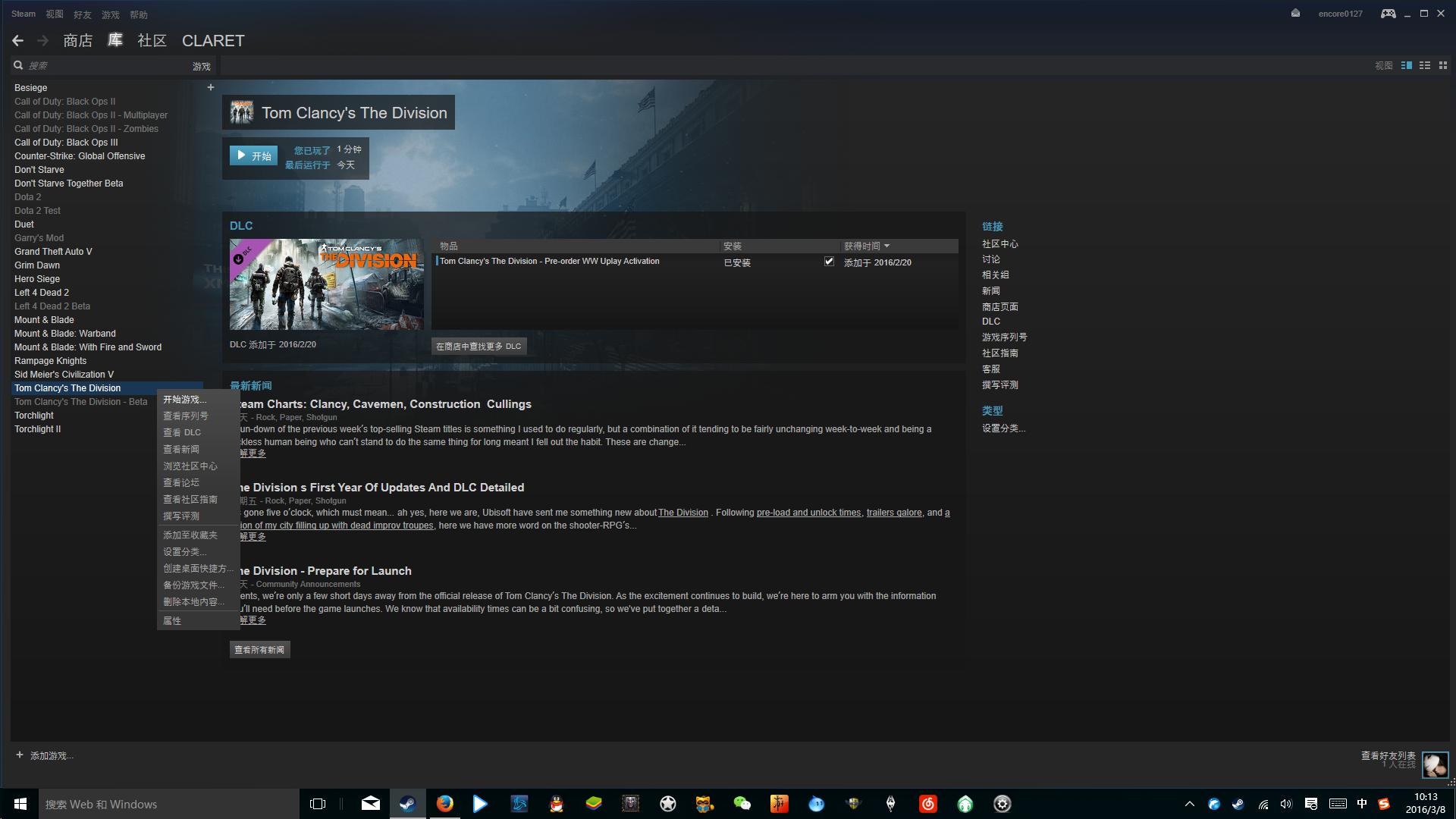The height and width of the screenshot is (819, 1456).
Task: Open Task View on the taskbar
Action: [x=318, y=804]
